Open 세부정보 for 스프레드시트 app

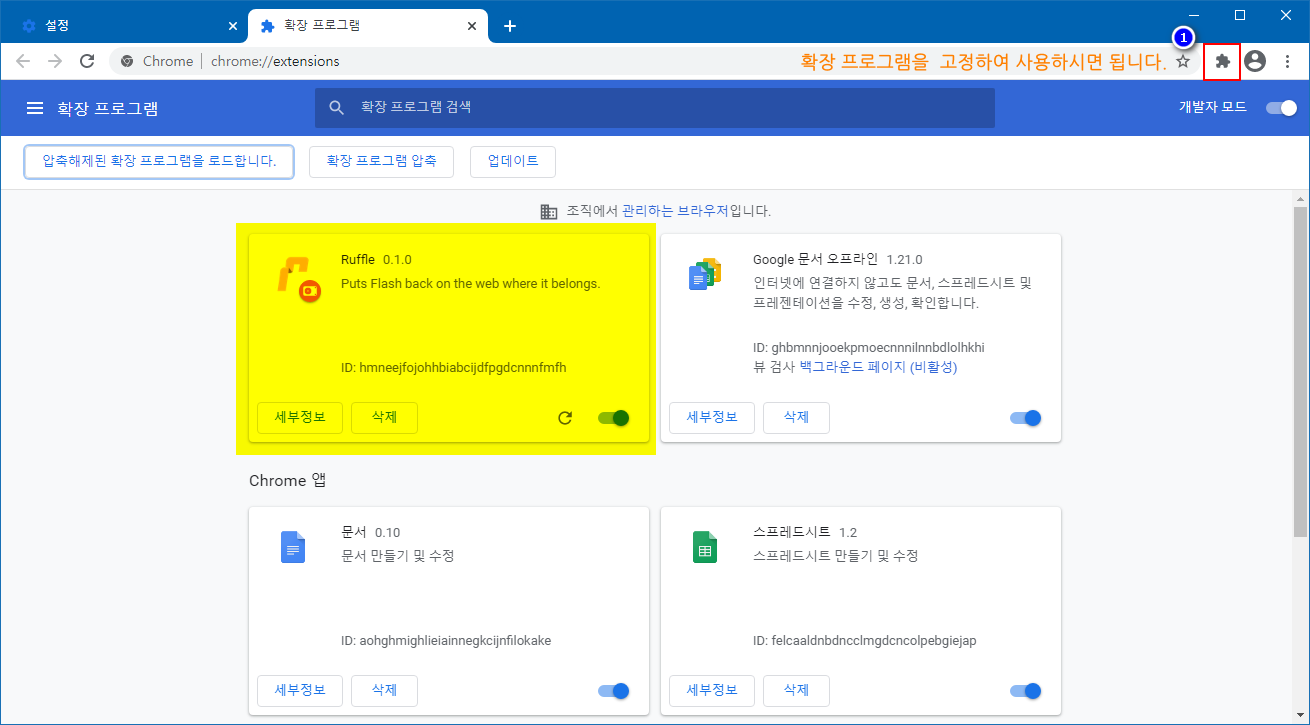pyautogui.click(x=712, y=690)
